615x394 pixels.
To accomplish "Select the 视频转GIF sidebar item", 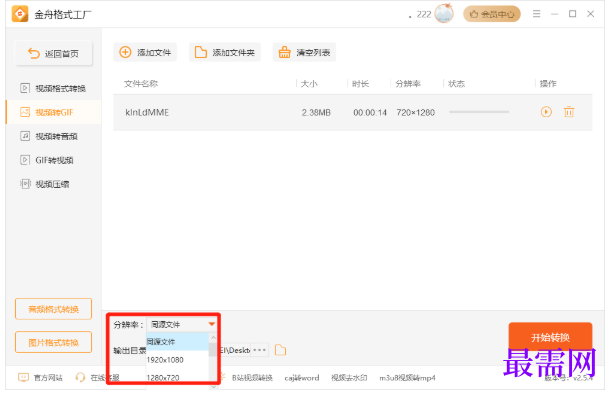I will pos(53,112).
